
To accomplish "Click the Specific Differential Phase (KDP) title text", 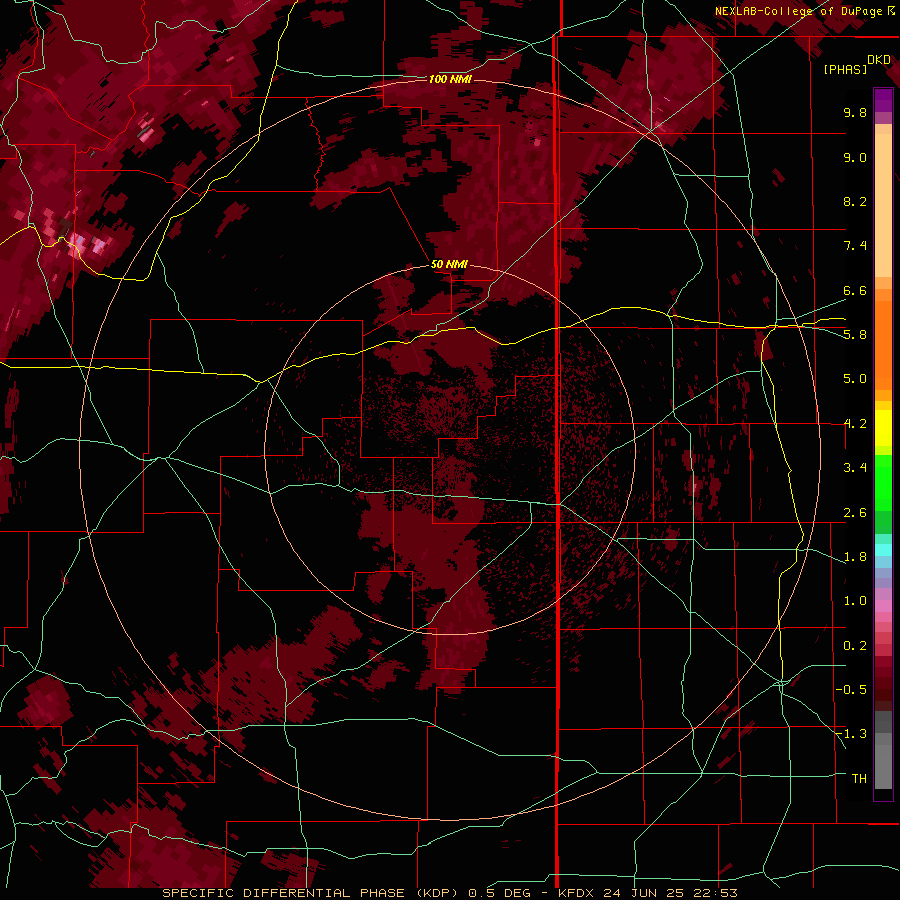I will [310, 893].
